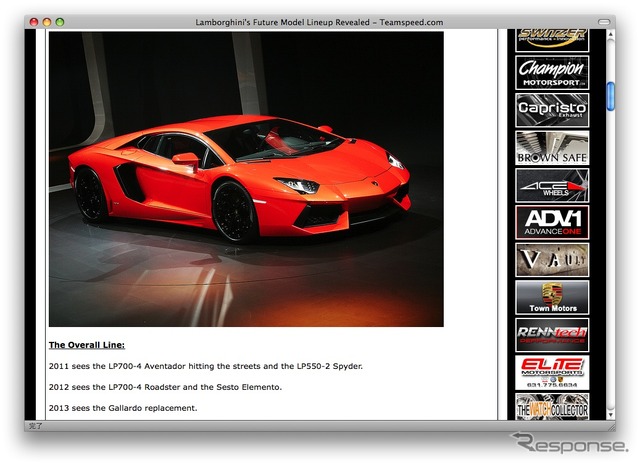Click the toolbar toggle pill button

pos(604,22)
